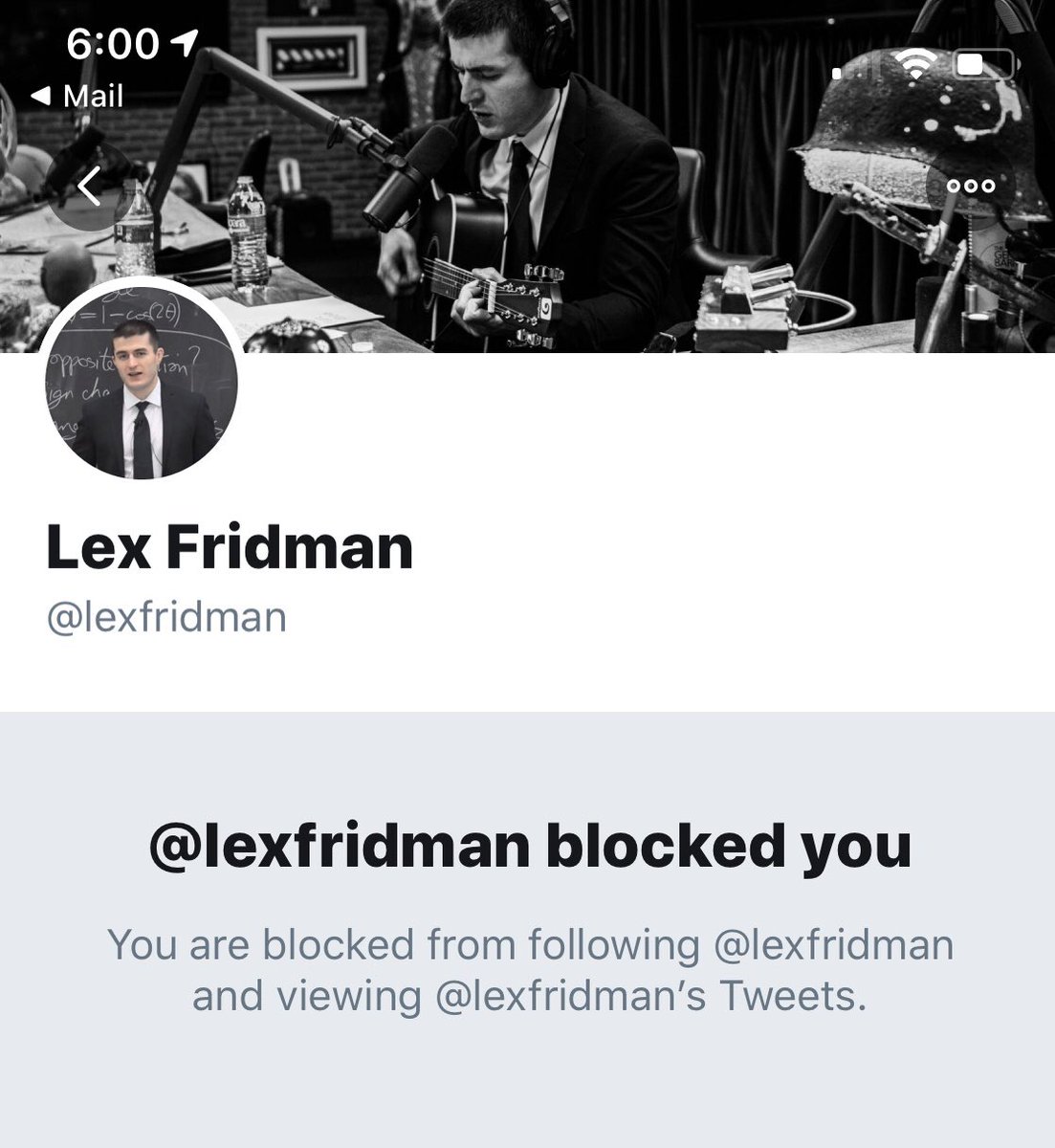This screenshot has width=1055, height=1148.
Task: Tap the @lexfridman handle under the name
Action: pos(166,617)
